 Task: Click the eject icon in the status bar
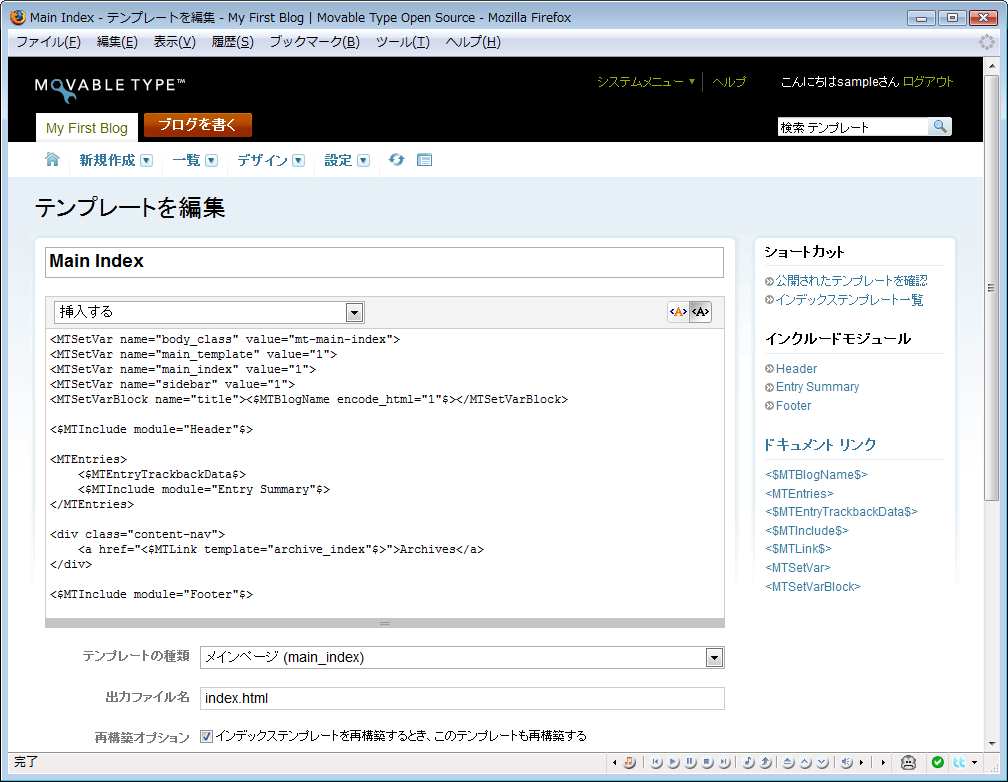click(x=789, y=763)
